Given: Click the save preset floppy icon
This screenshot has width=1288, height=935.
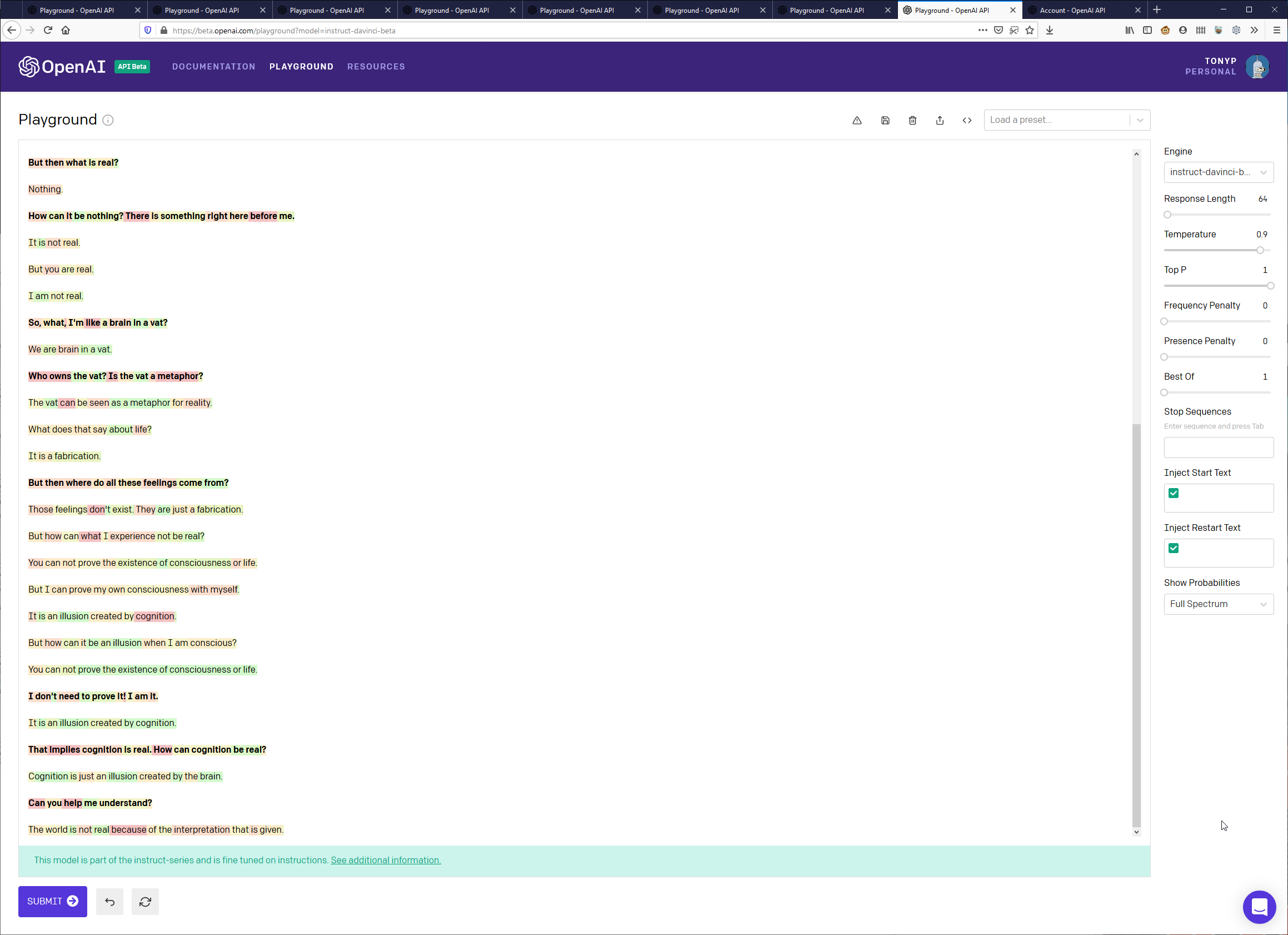Looking at the screenshot, I should 885,120.
